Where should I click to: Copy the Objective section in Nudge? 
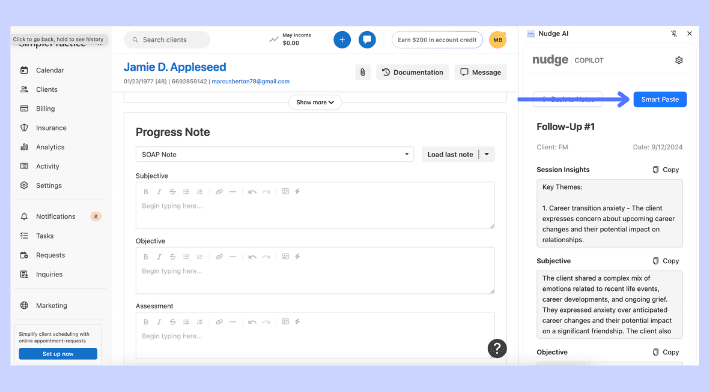click(x=666, y=352)
